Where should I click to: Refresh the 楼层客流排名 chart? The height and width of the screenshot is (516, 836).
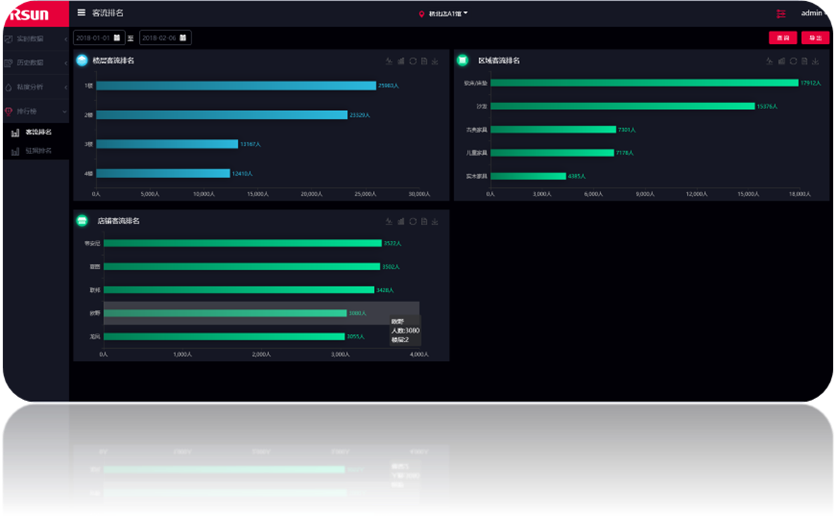412,61
